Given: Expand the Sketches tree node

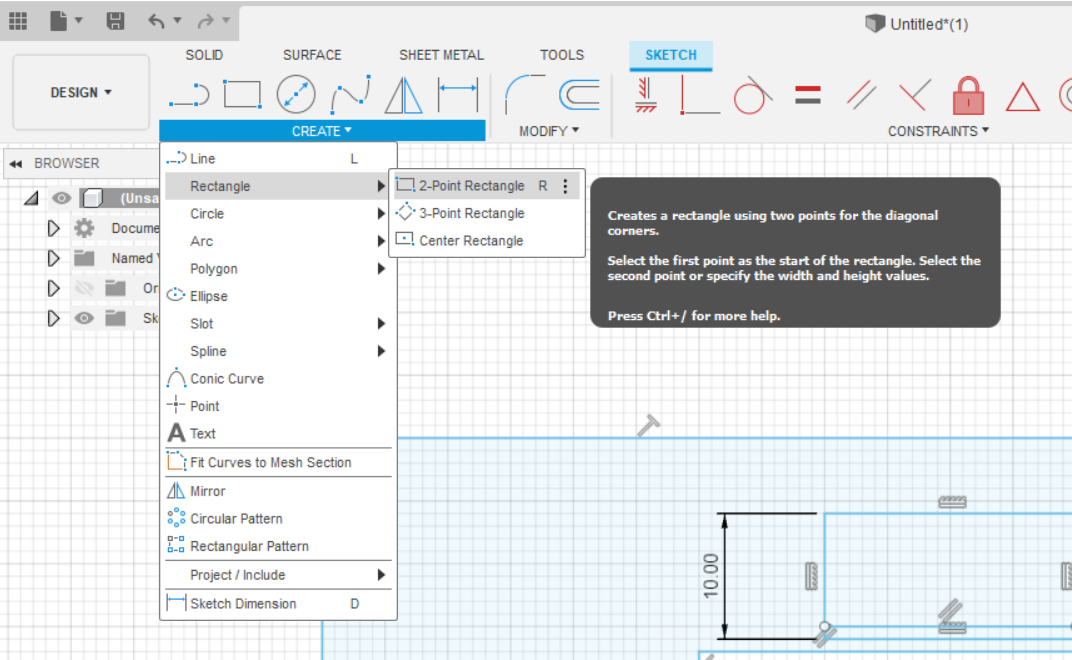Looking at the screenshot, I should point(53,318).
